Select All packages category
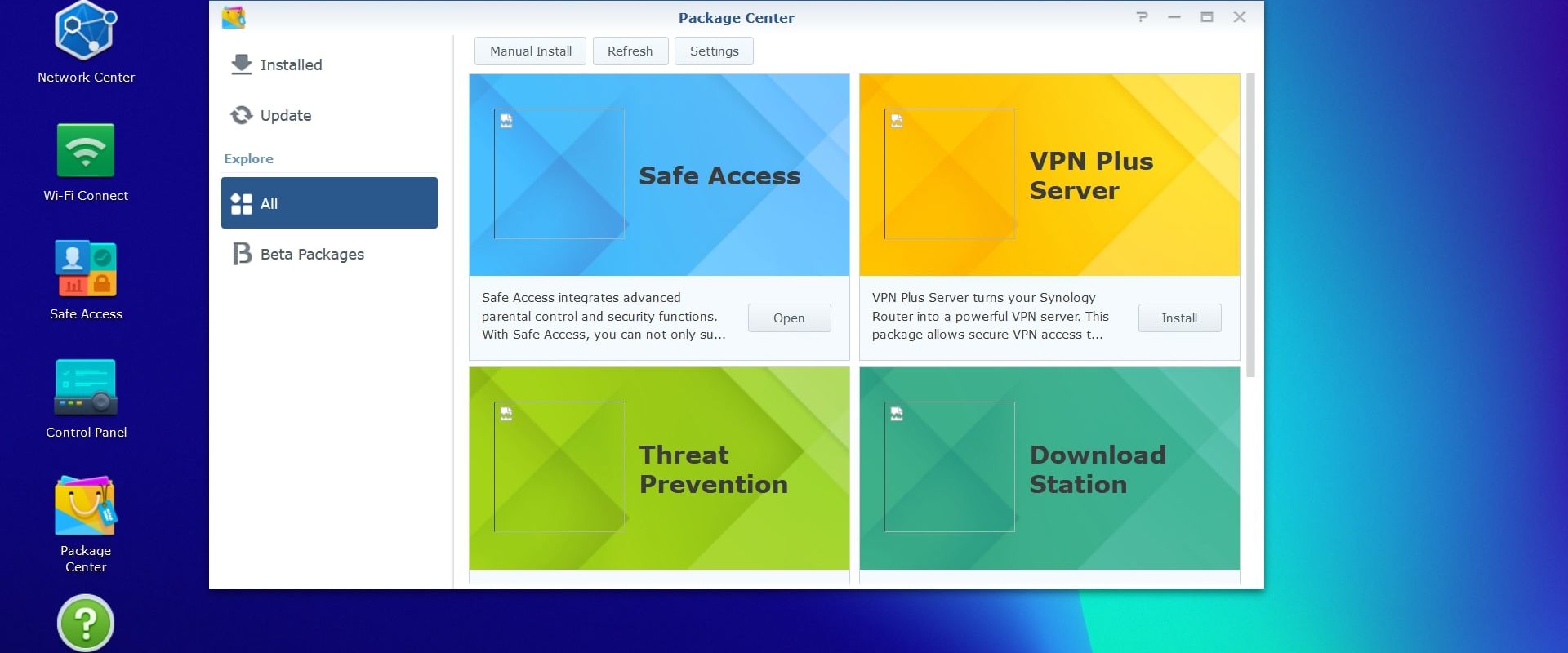Image resolution: width=1568 pixels, height=653 pixels. click(329, 203)
